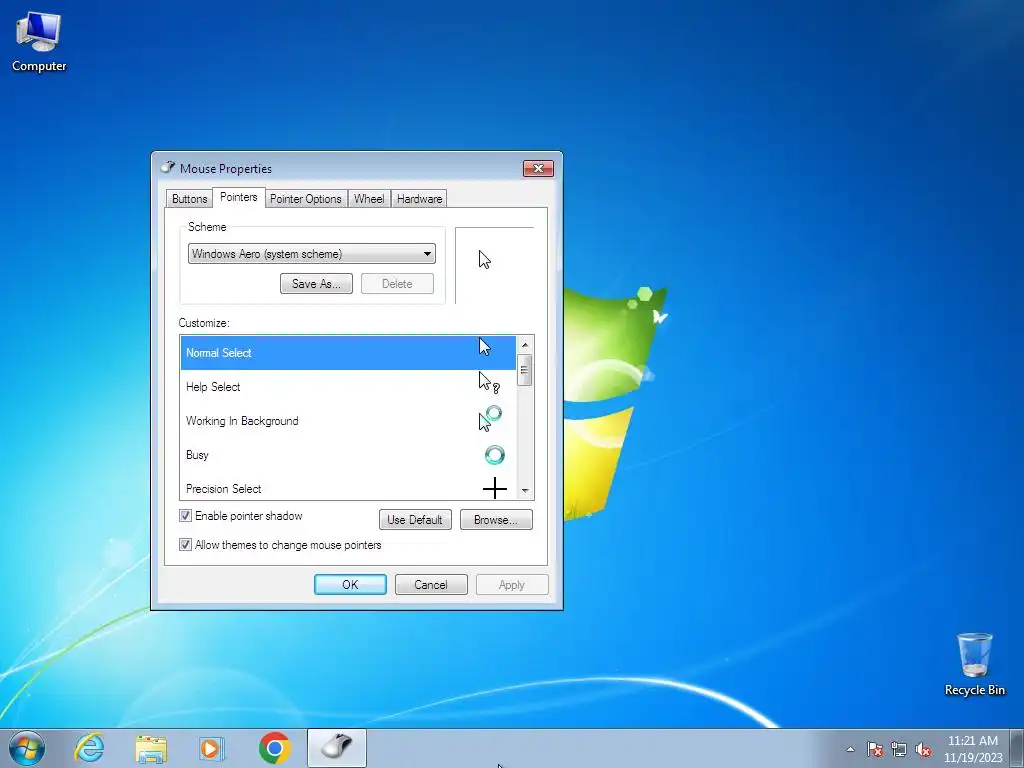Switch to the Pointers tab
This screenshot has height=768, width=1024.
(x=238, y=197)
